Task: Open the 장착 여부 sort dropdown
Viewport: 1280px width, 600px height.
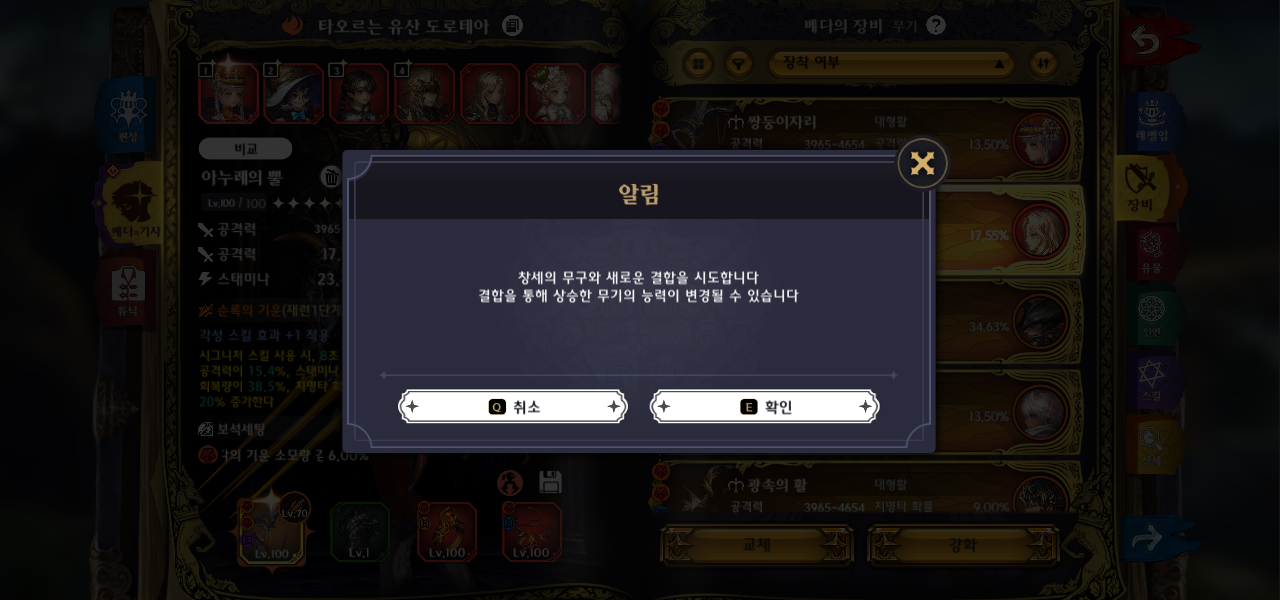Action: tap(893, 63)
